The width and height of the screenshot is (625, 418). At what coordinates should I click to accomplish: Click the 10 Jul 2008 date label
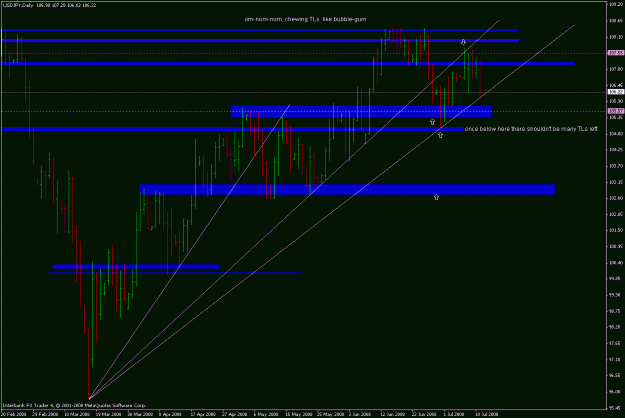486,414
